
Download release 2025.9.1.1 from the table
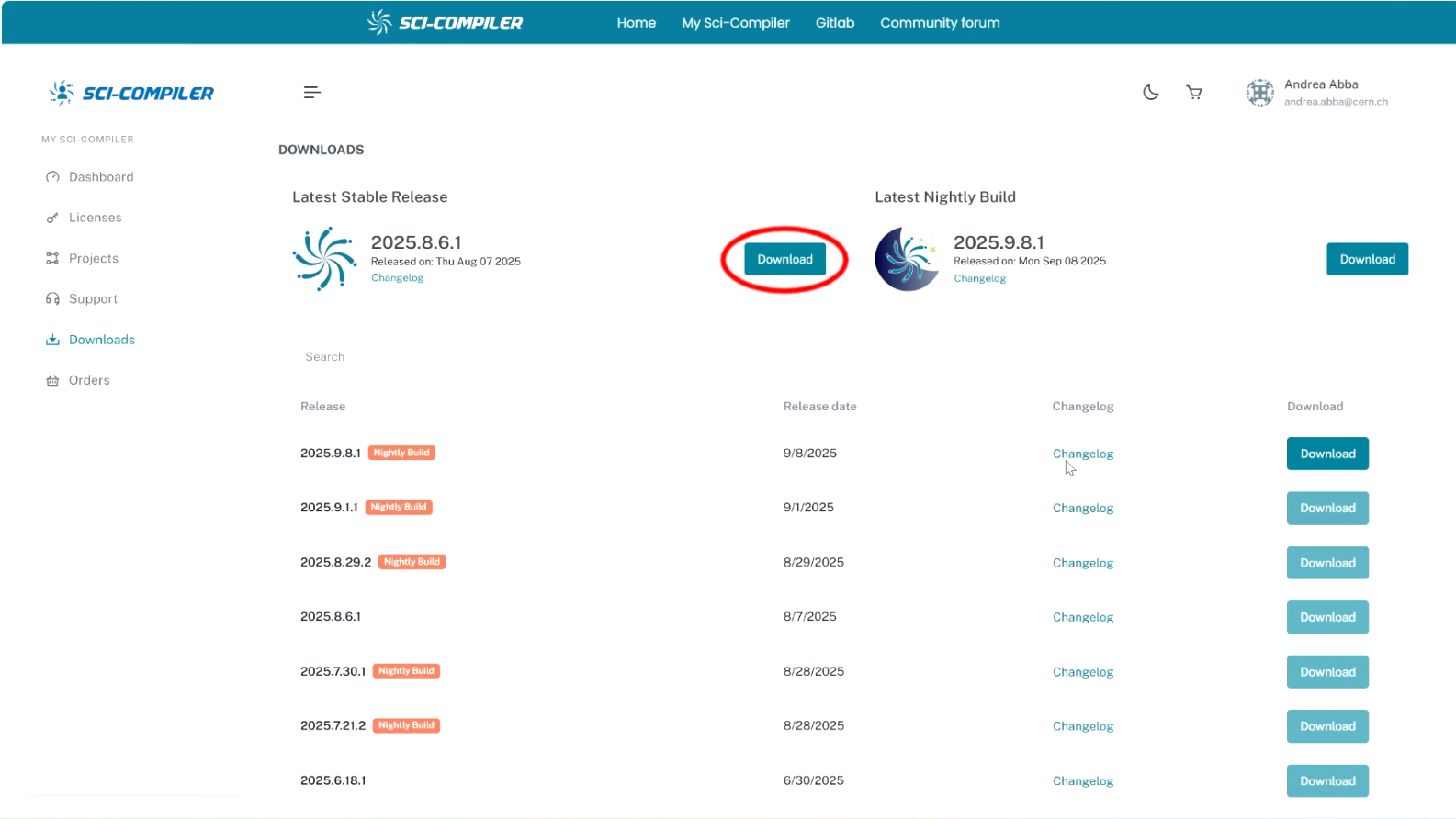point(1327,508)
